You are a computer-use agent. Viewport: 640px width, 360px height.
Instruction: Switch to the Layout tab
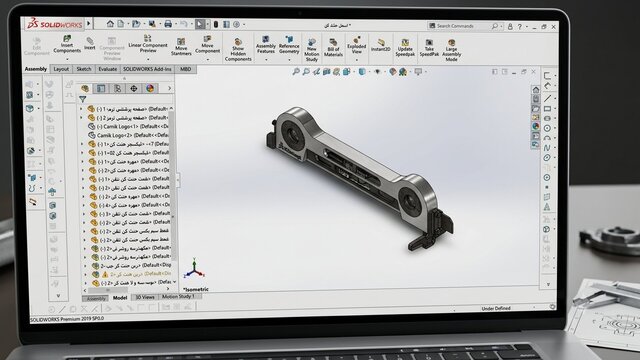pos(61,69)
